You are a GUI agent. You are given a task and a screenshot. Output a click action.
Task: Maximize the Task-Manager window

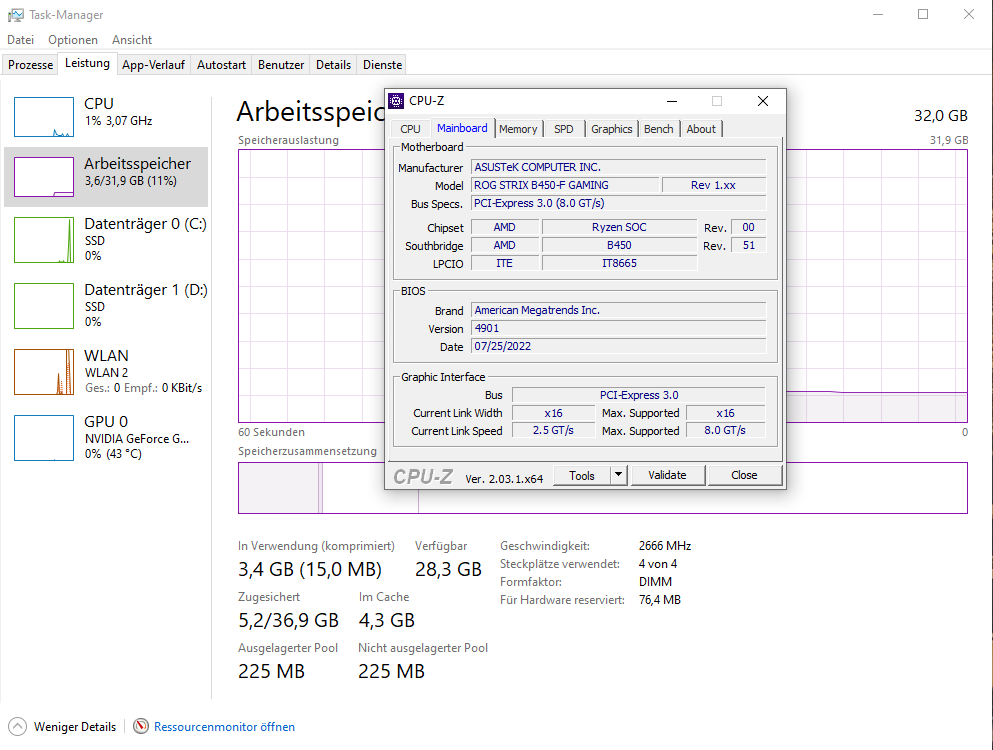pyautogui.click(x=923, y=15)
